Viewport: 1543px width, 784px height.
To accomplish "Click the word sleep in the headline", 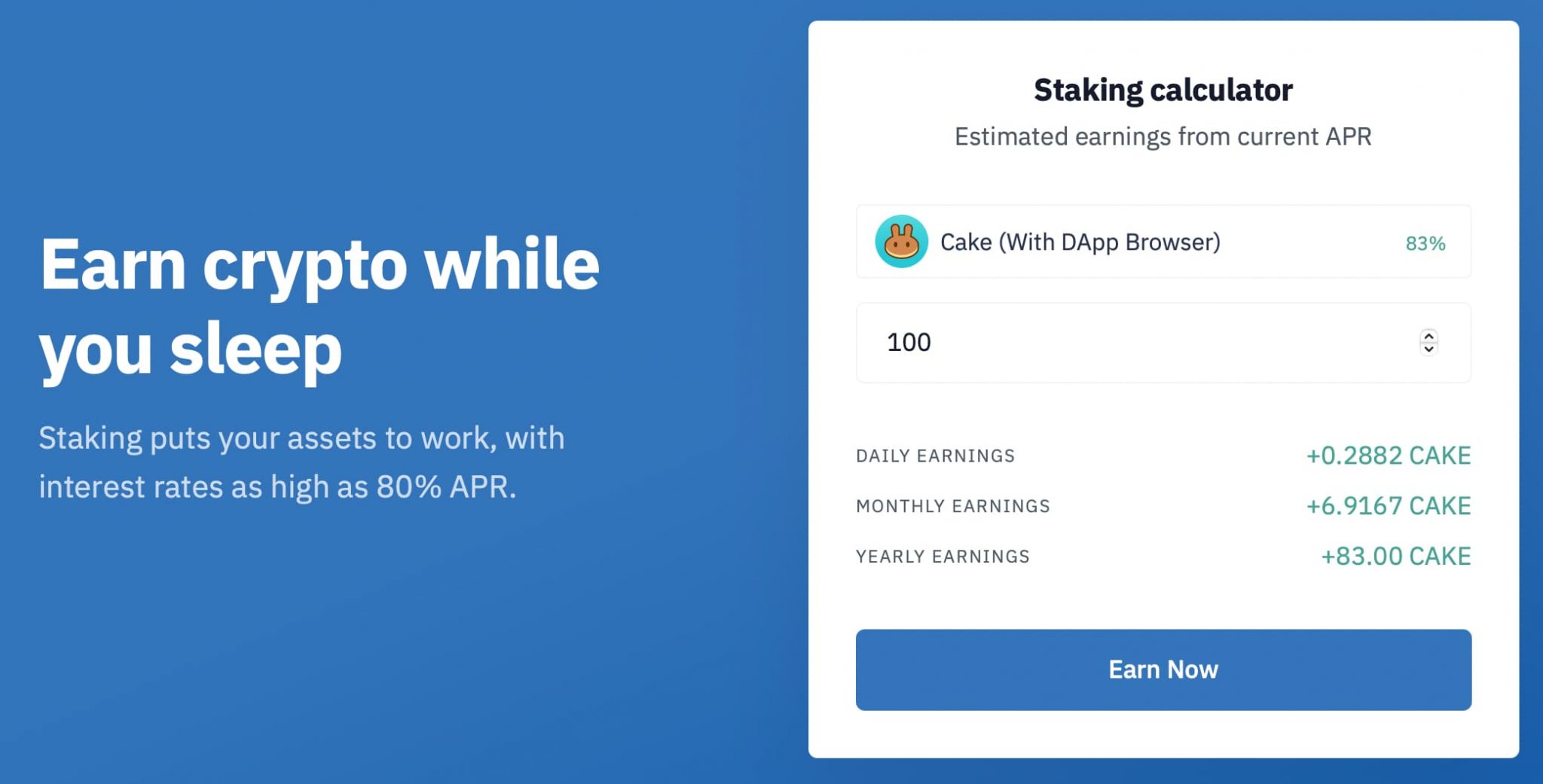I will [255, 349].
